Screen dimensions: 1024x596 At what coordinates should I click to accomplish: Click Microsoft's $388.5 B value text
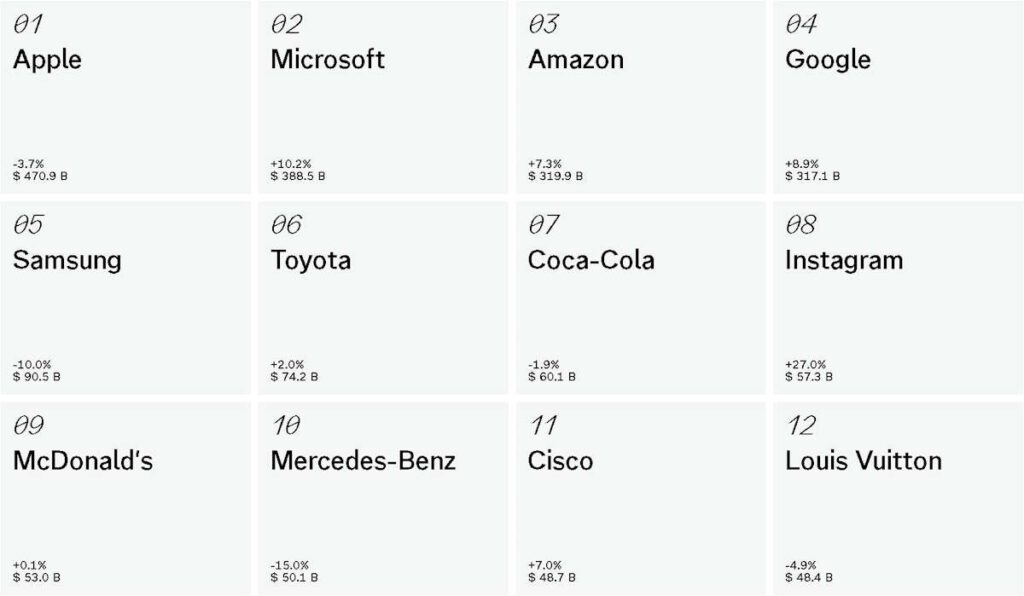[x=298, y=176]
